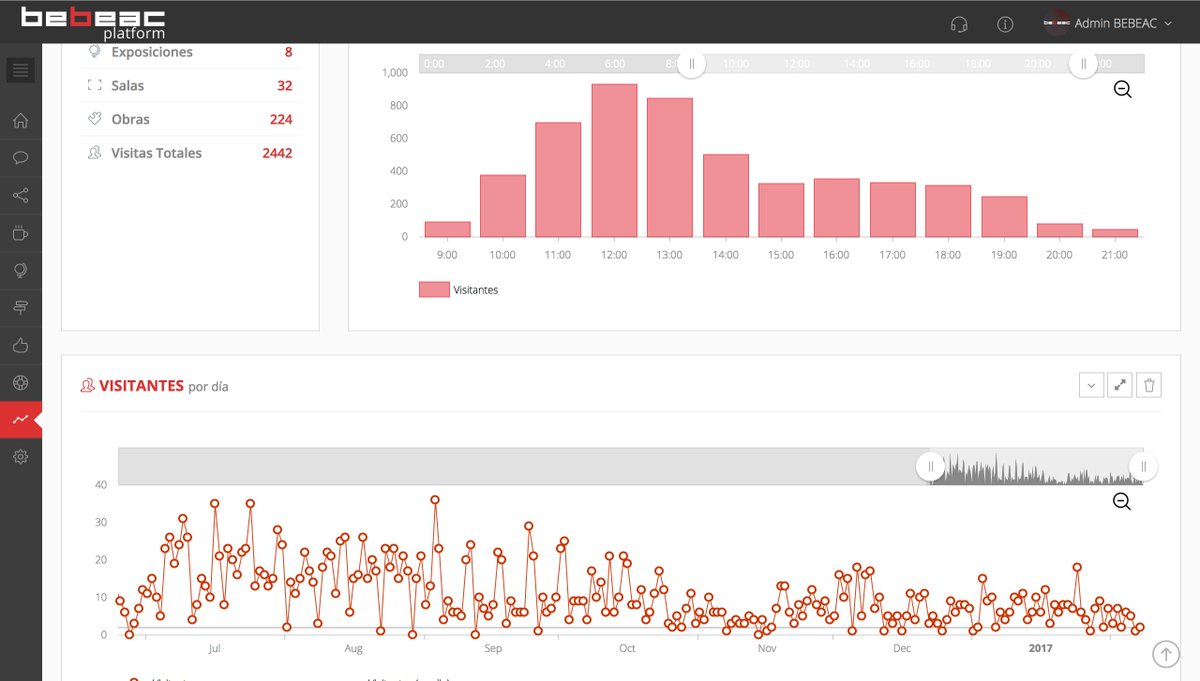This screenshot has width=1200, height=681.
Task: Click the left handle of hourly range slider
Action: [691, 64]
